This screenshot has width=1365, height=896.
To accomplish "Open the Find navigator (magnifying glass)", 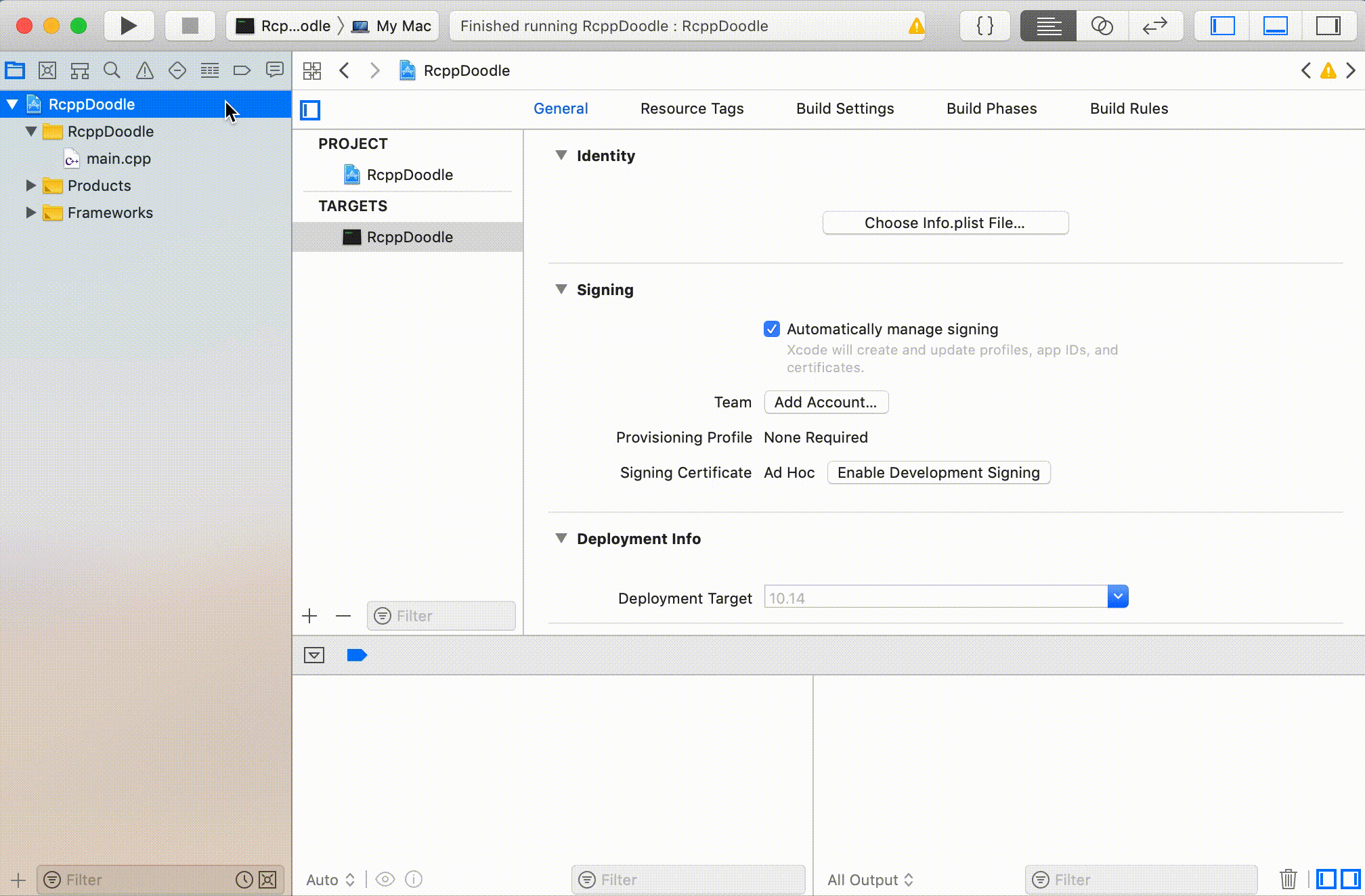I will [x=112, y=70].
